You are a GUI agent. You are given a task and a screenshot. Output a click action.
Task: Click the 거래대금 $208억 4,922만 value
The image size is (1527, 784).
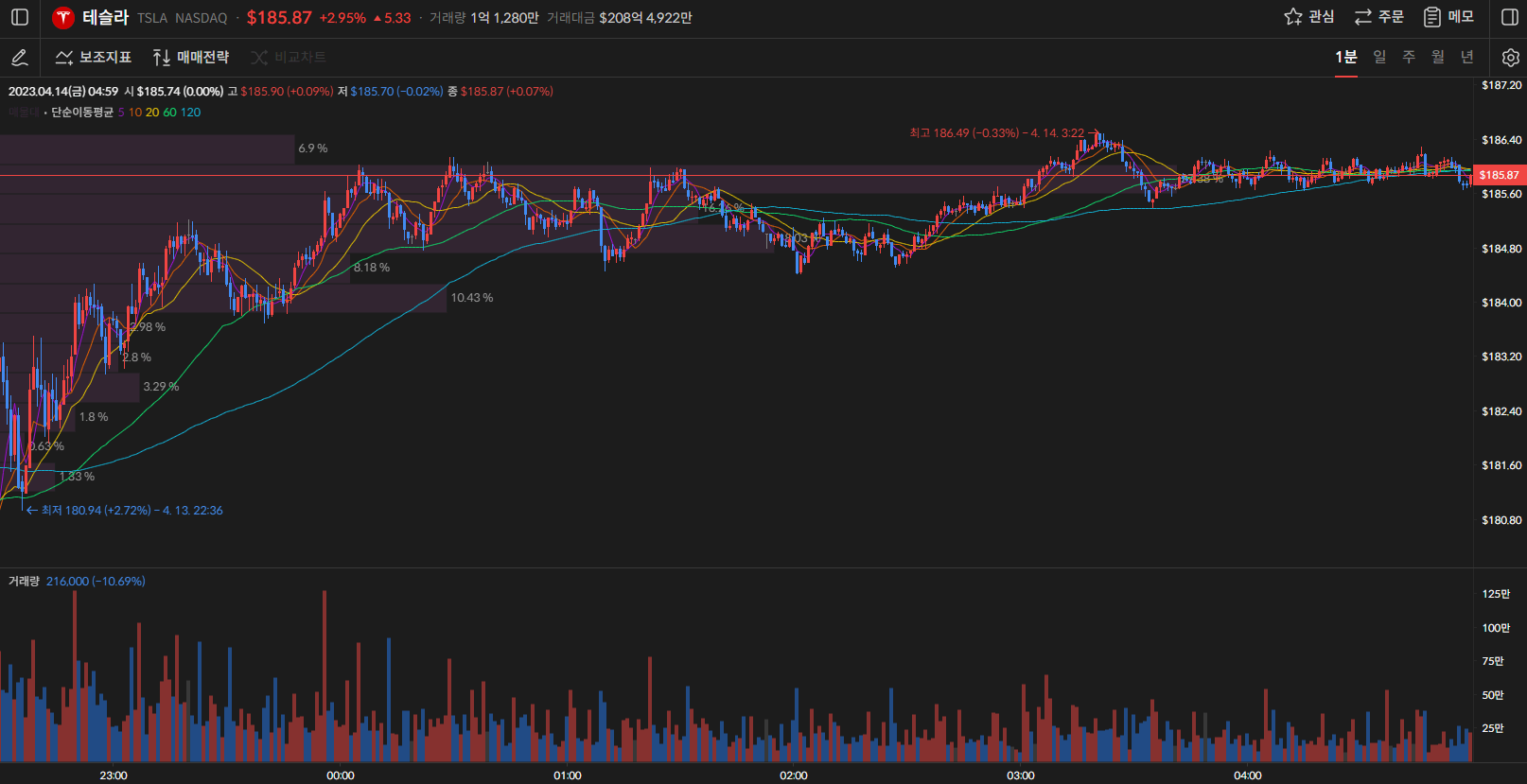[x=645, y=18]
